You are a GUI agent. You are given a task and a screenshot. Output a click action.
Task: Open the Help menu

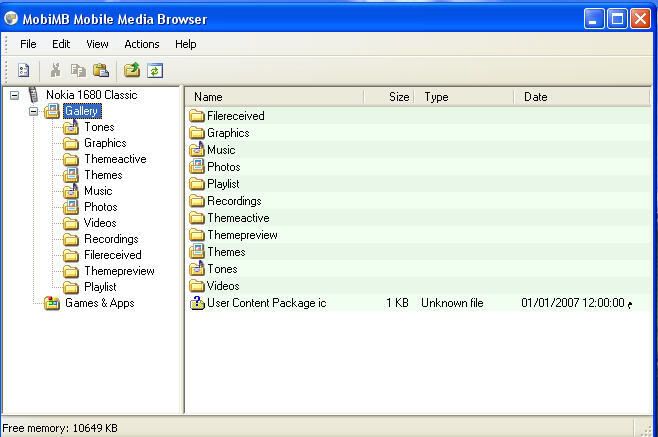186,44
